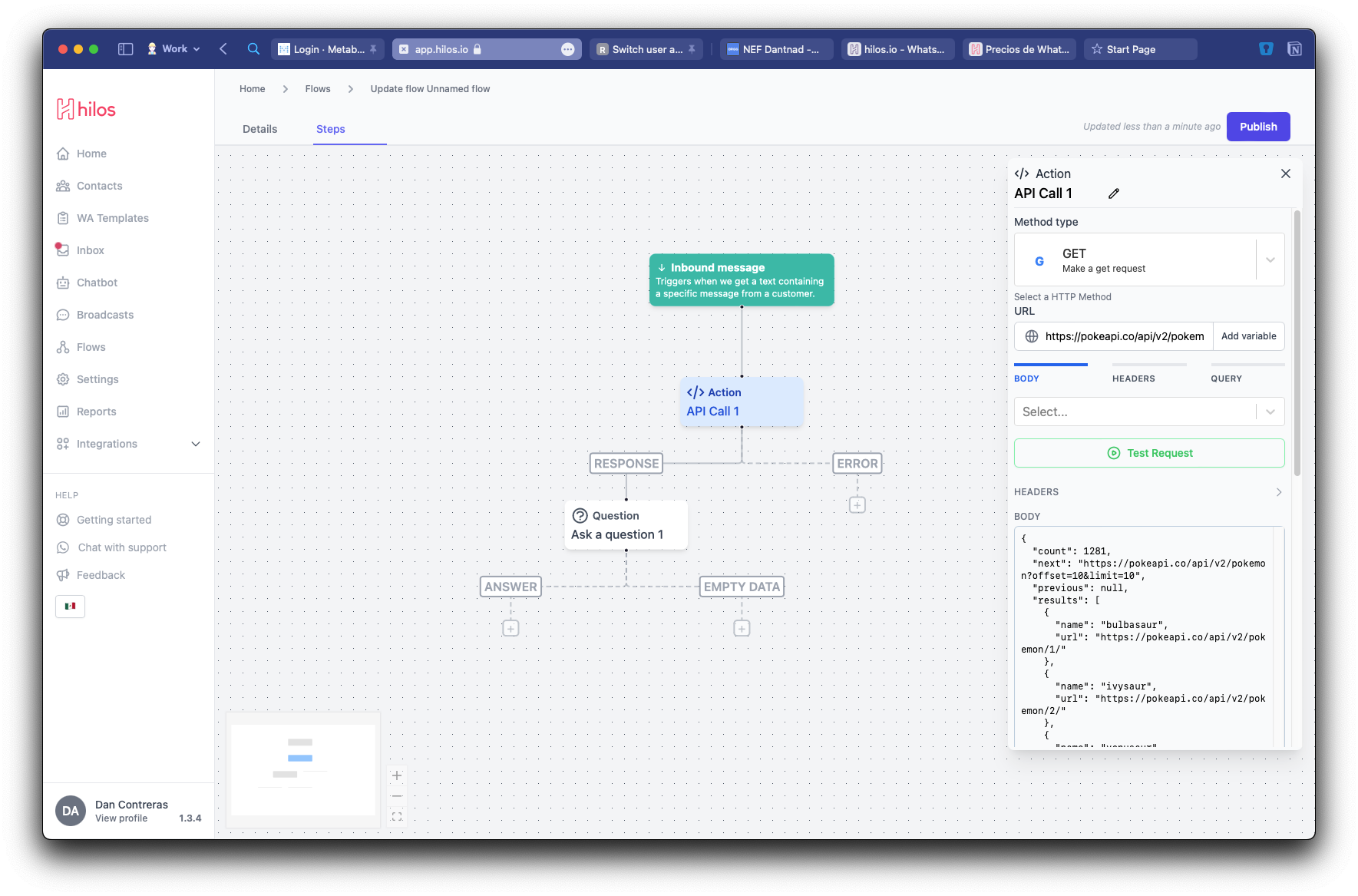Viewport: 1358px width, 896px height.
Task: Publish the flow
Action: point(1257,126)
